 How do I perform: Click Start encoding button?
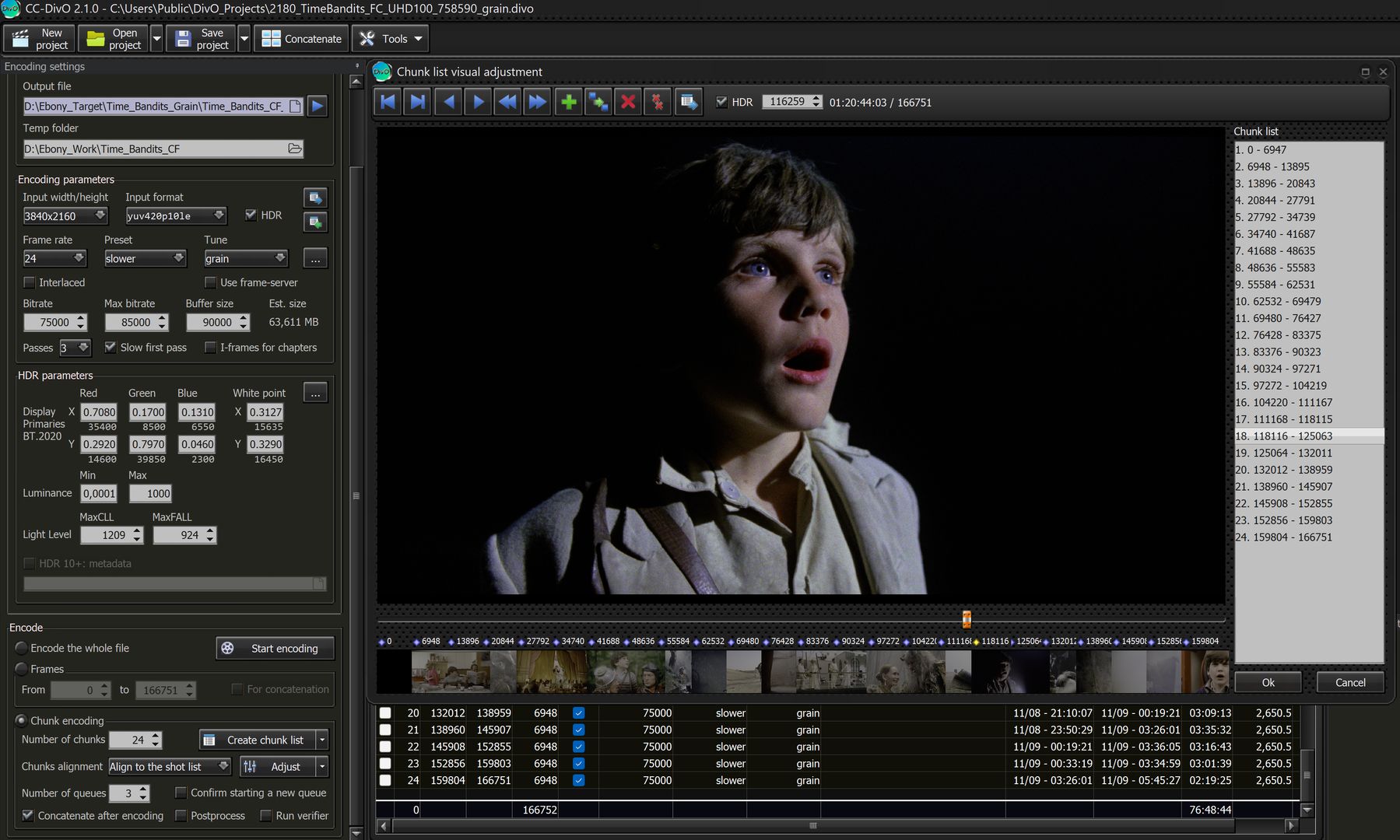click(275, 648)
